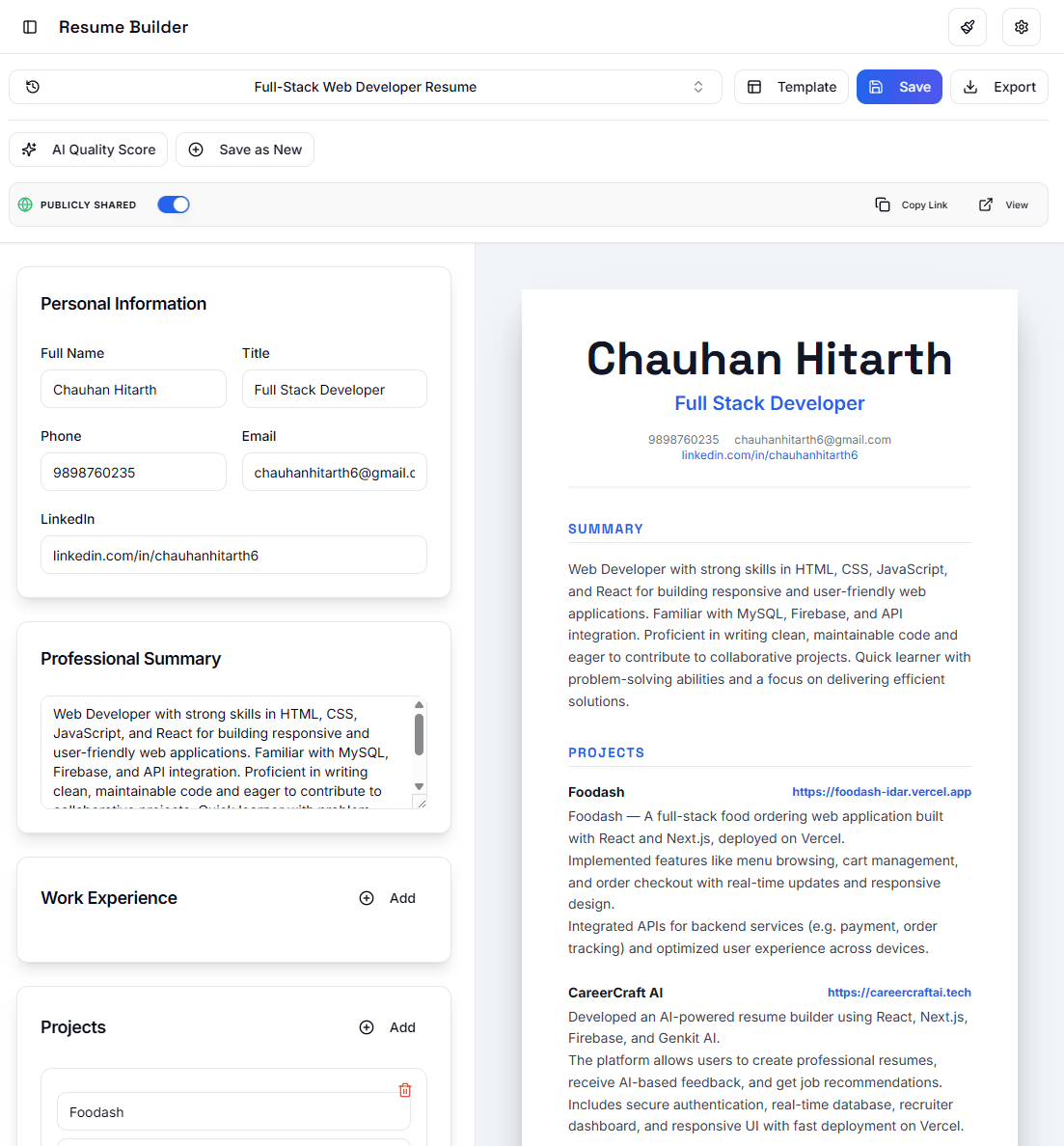
Task: Open the Template button
Action: coord(791,87)
